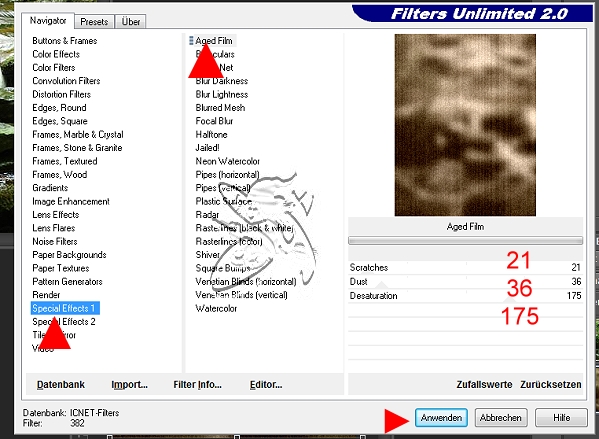Choose Rasterlines (black & white) filter
Image resolution: width=599 pixels, height=439 pixels.
244,228
